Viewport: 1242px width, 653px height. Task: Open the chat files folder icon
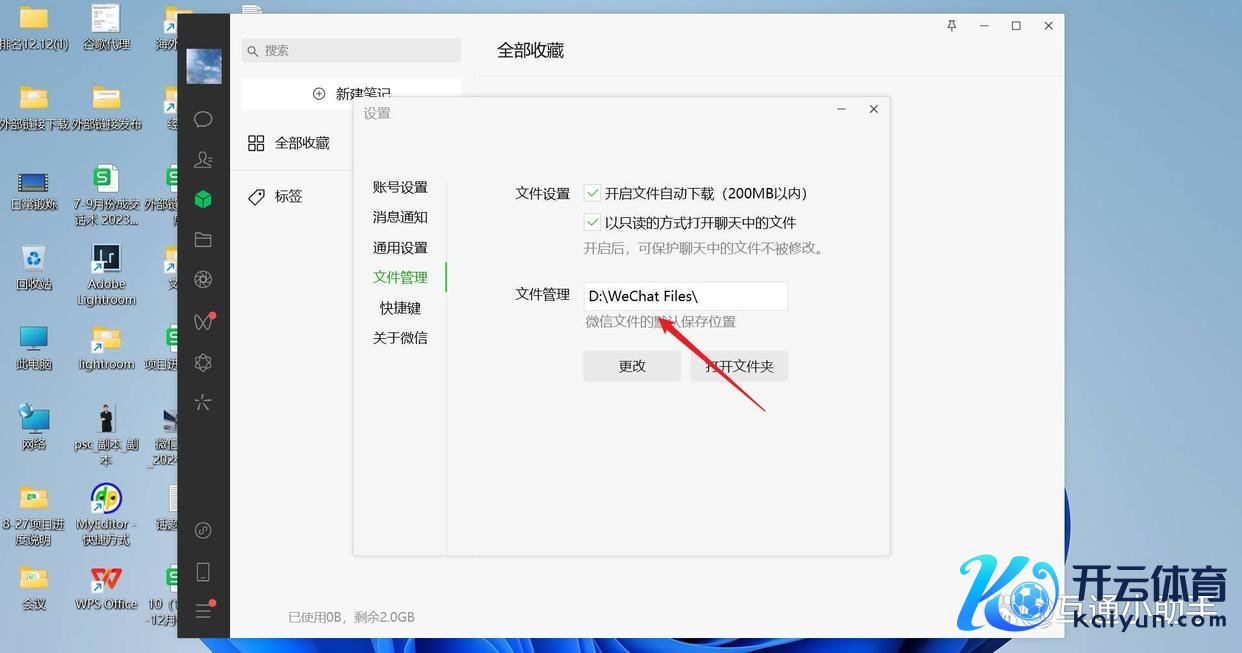(x=203, y=240)
